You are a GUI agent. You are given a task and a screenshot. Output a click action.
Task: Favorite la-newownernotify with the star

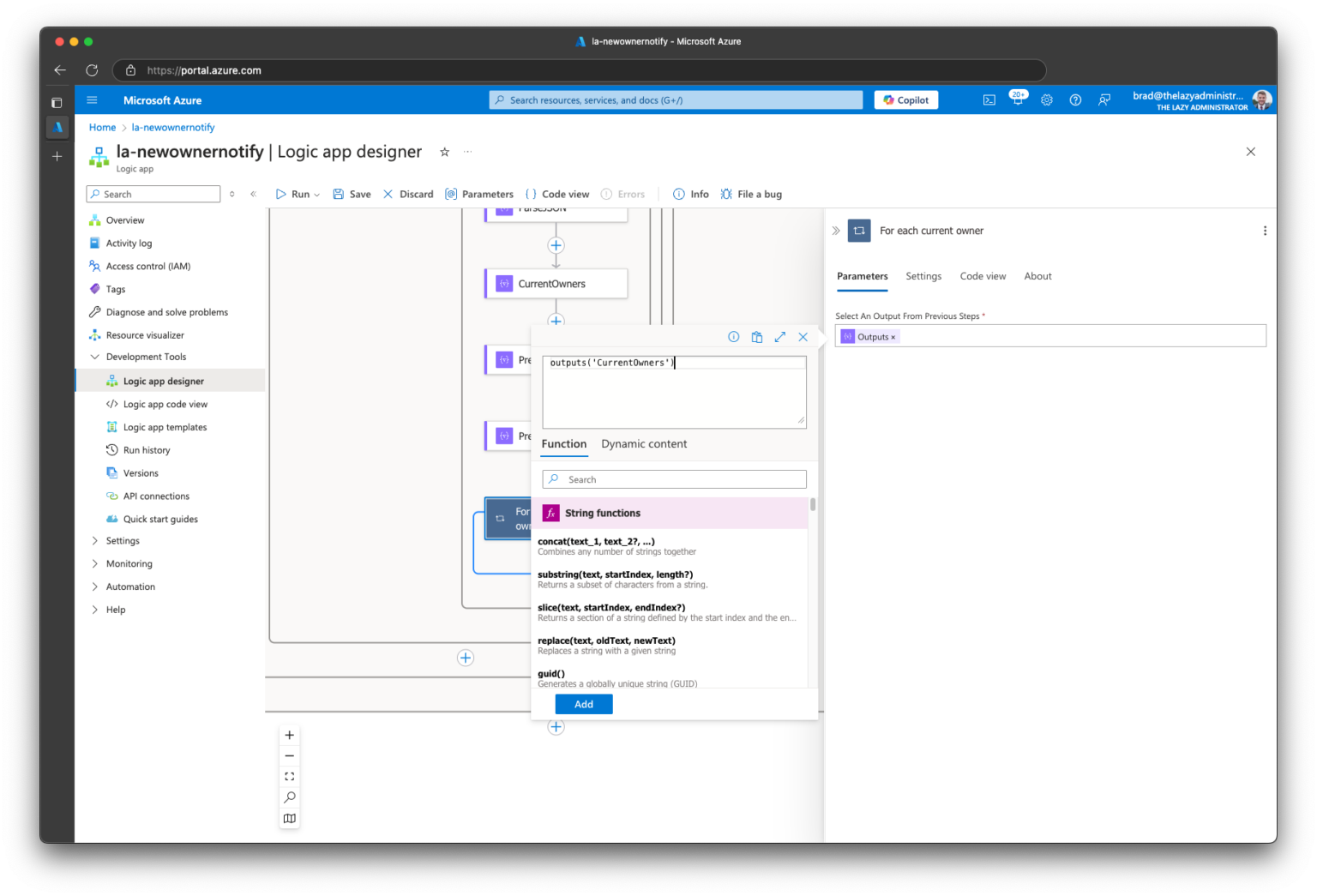444,152
